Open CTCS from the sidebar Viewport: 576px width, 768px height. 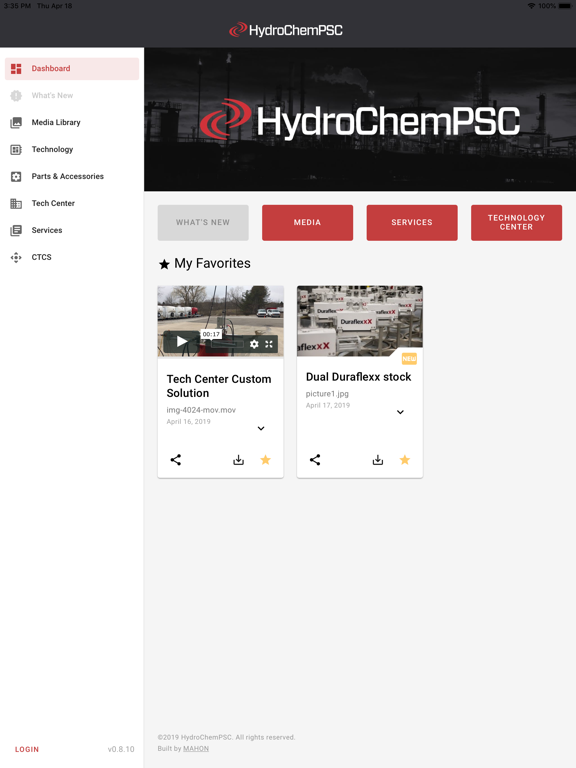(72, 257)
